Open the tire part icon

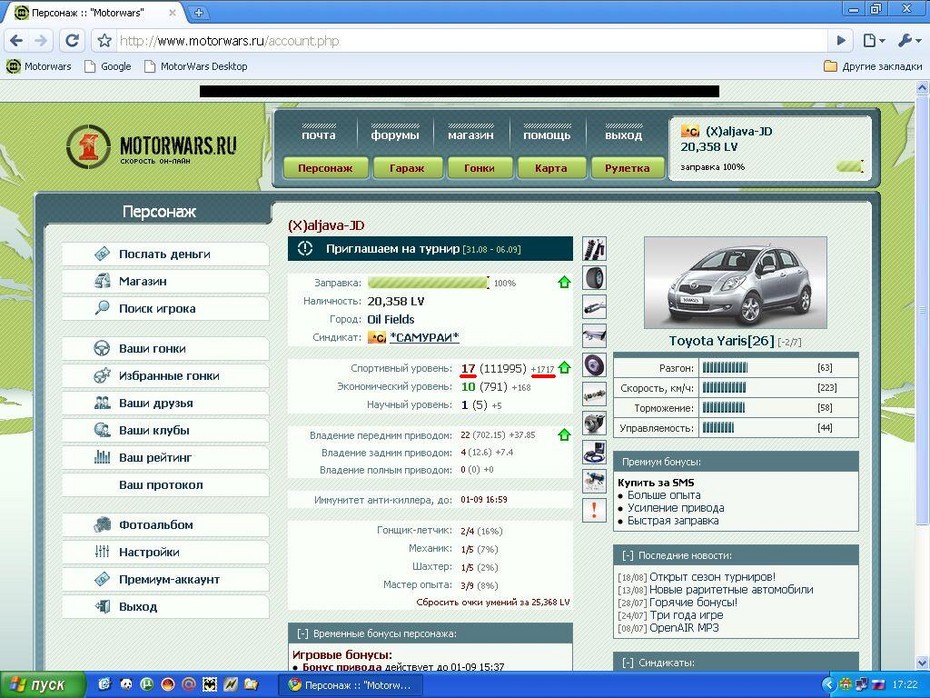click(594, 278)
